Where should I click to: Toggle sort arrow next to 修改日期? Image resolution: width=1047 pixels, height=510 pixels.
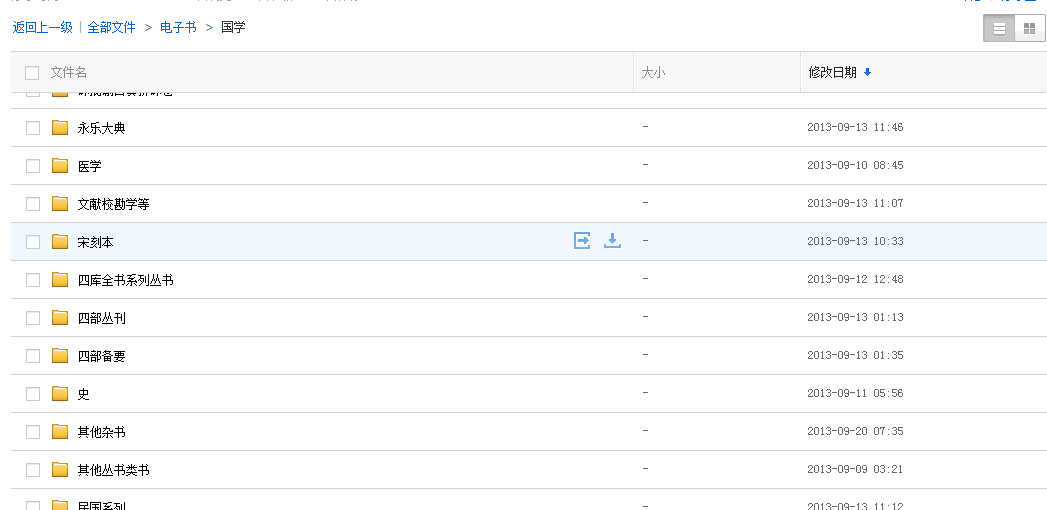pos(867,72)
